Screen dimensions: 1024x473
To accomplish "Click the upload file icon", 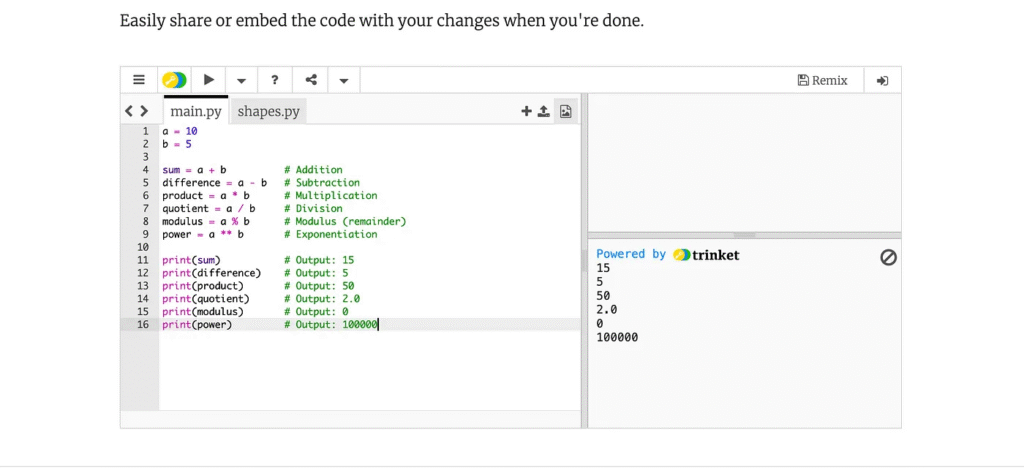I will click(x=543, y=112).
